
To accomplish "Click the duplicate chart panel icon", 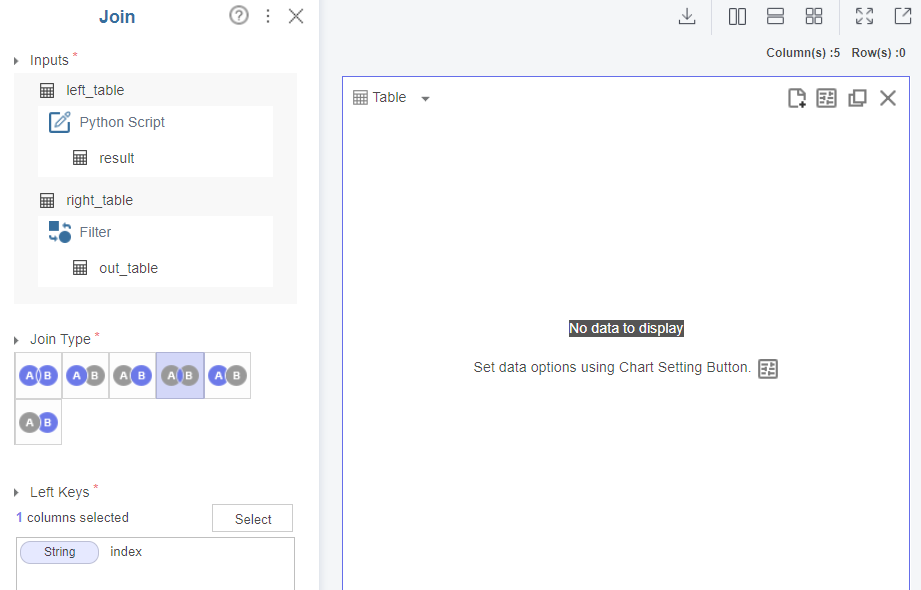I will pyautogui.click(x=857, y=98).
